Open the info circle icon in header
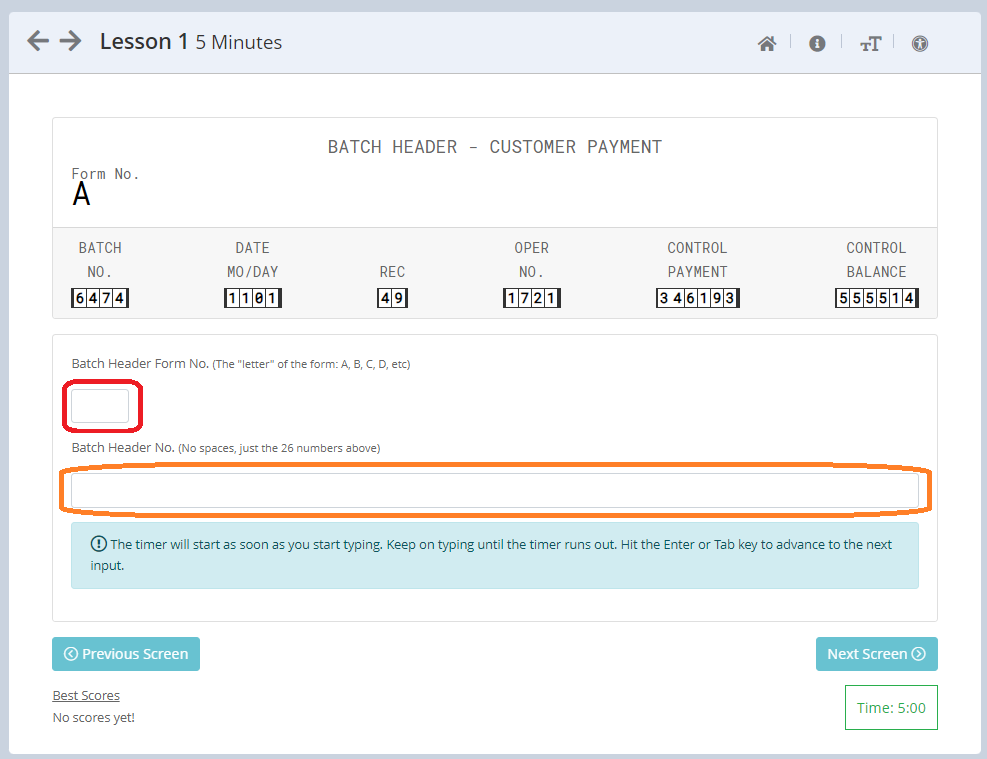 [x=817, y=43]
